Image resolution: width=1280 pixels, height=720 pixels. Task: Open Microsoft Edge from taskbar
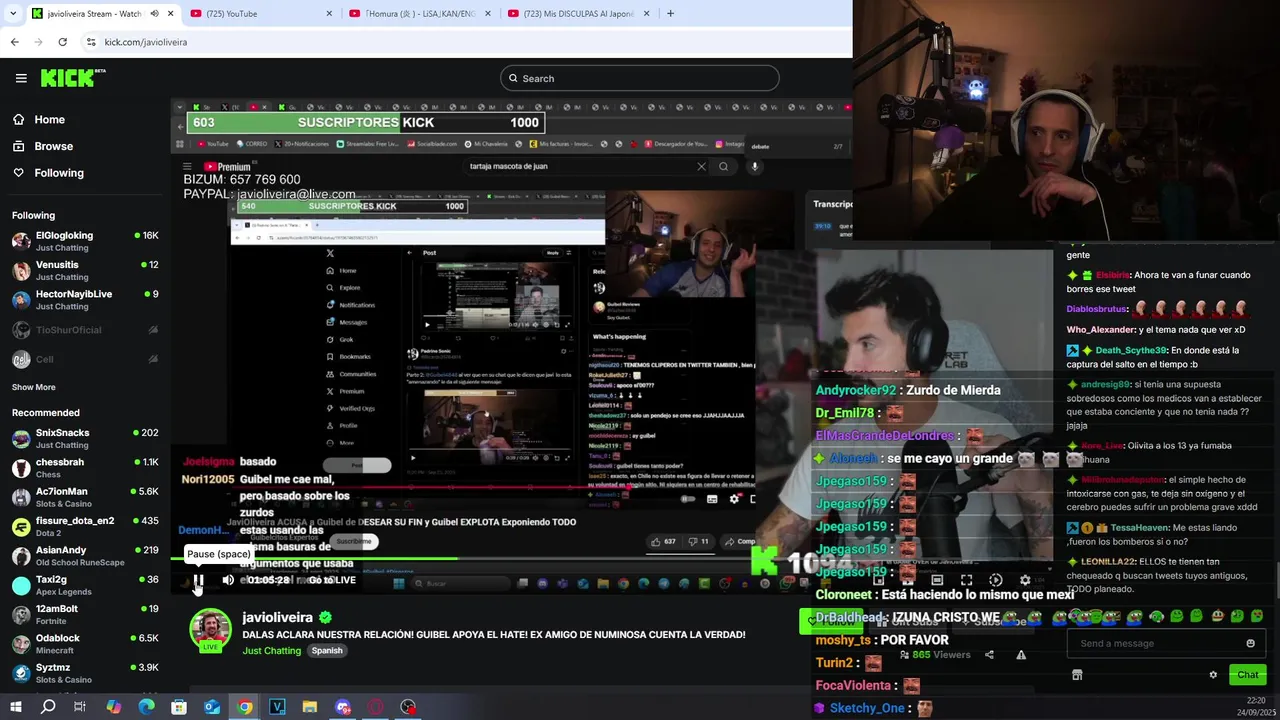click(146, 707)
